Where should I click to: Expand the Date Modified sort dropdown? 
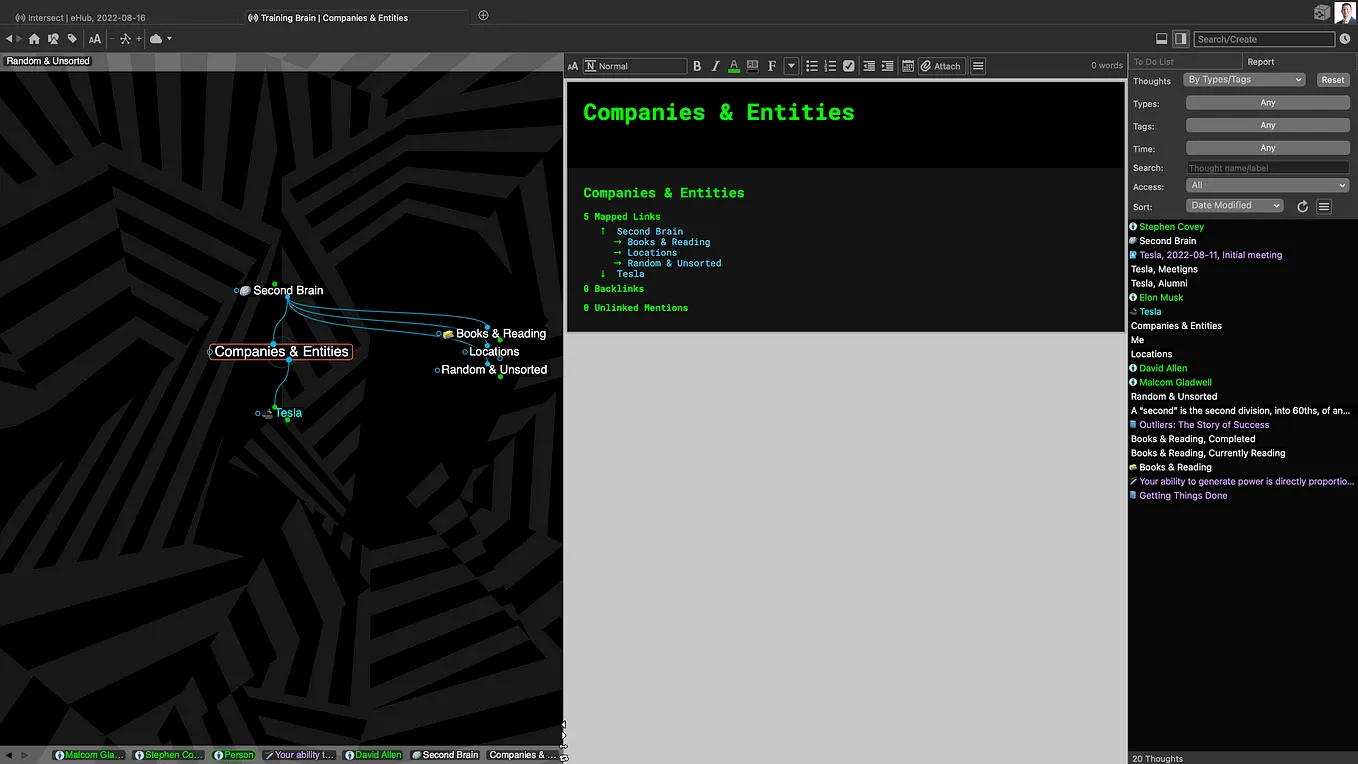pos(1234,205)
